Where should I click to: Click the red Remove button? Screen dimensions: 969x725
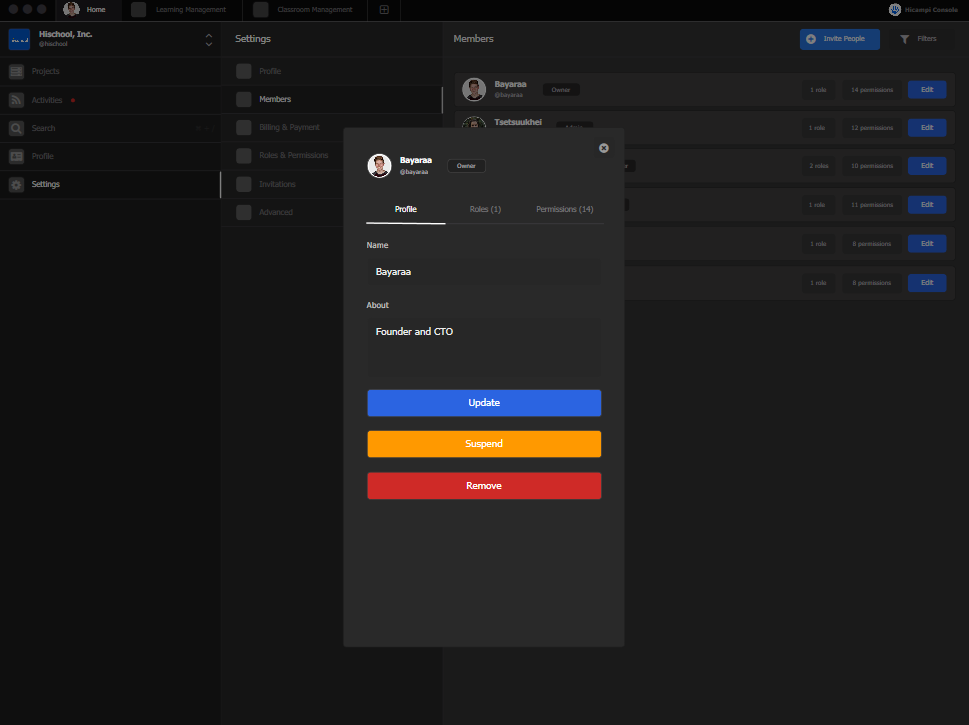tap(484, 486)
